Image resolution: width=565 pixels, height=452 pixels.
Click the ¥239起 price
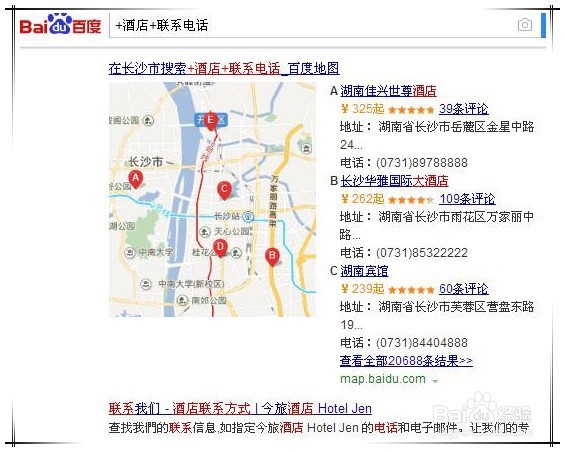pos(362,289)
